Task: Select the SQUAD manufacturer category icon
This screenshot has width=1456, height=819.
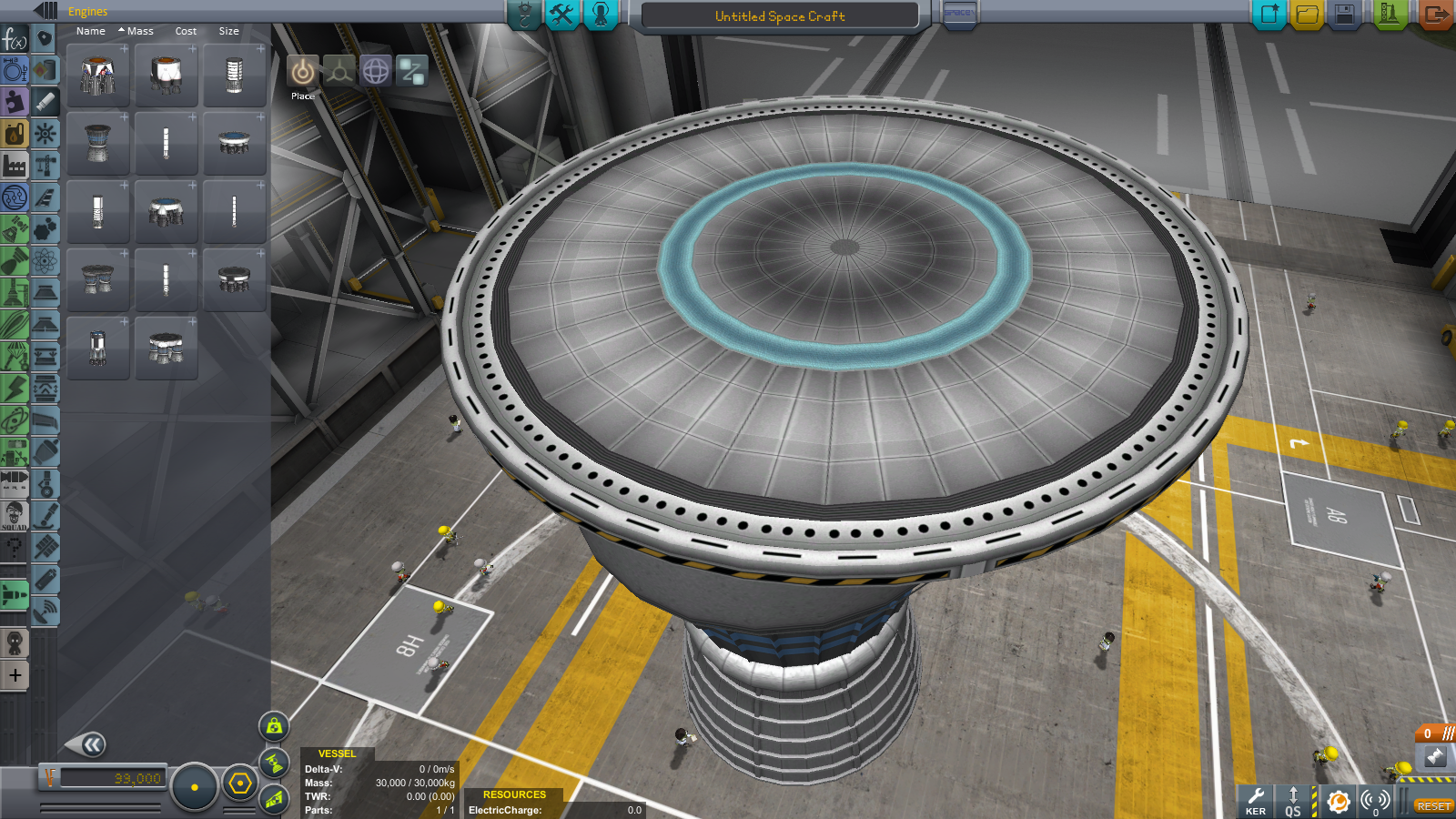Action: click(x=15, y=516)
